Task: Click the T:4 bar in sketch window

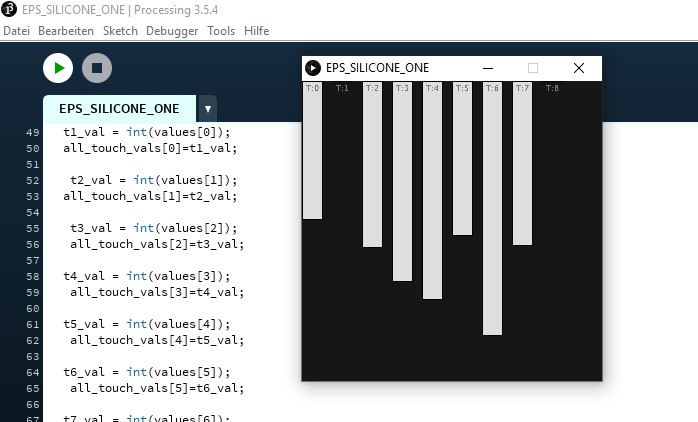Action: coord(432,191)
